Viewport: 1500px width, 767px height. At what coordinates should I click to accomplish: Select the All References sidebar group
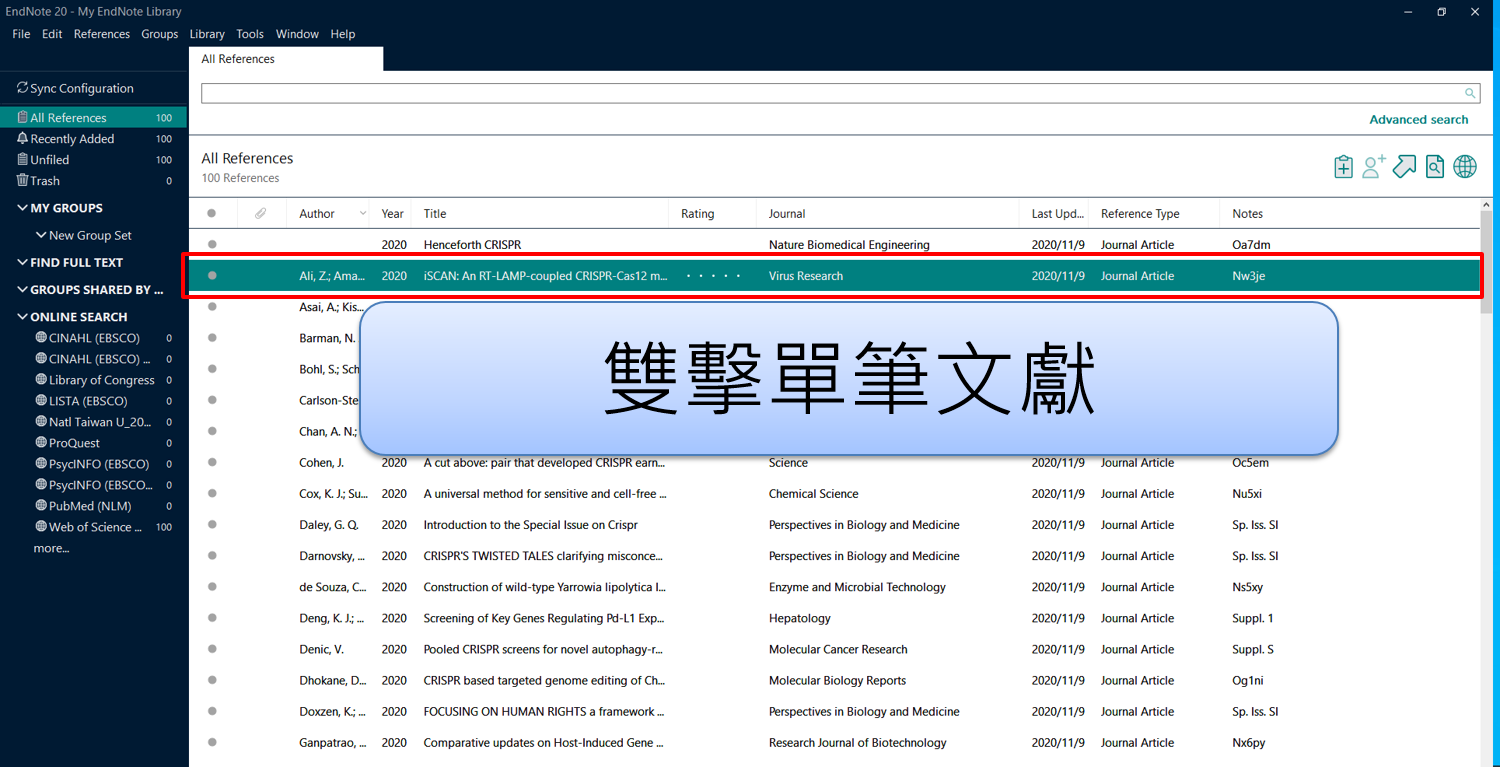[93, 118]
